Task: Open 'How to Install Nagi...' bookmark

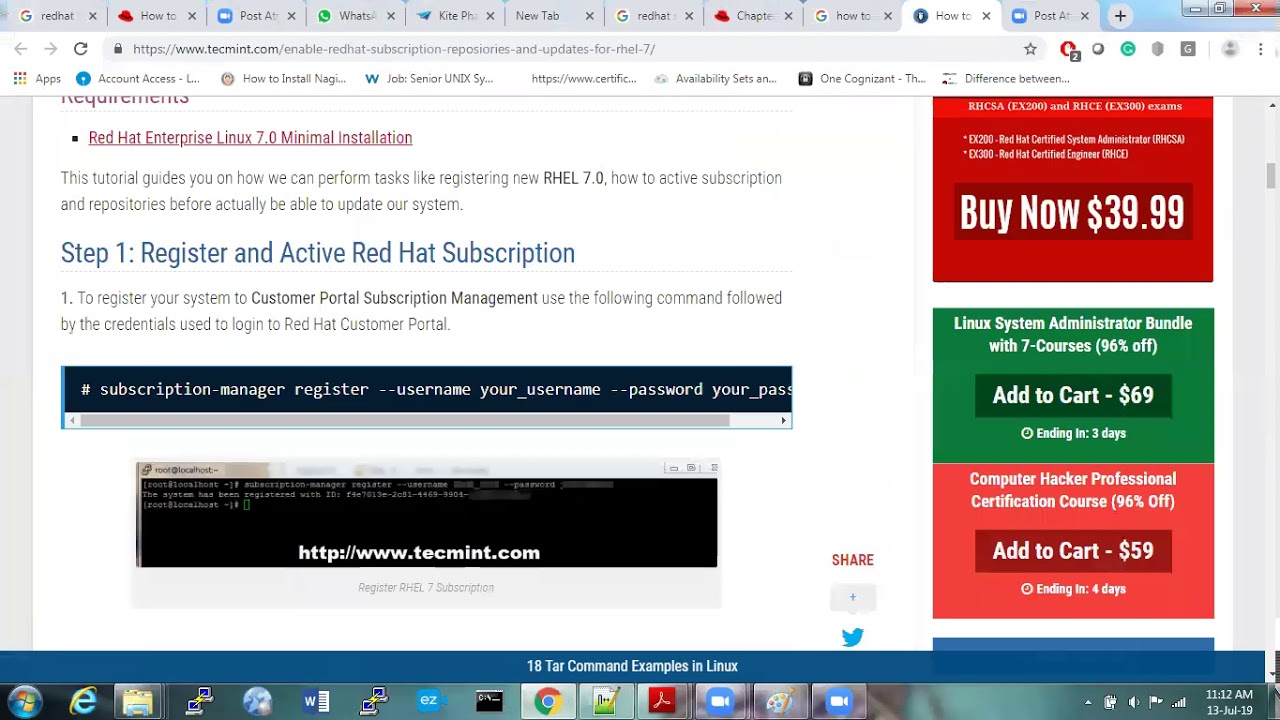Action: coord(283,78)
